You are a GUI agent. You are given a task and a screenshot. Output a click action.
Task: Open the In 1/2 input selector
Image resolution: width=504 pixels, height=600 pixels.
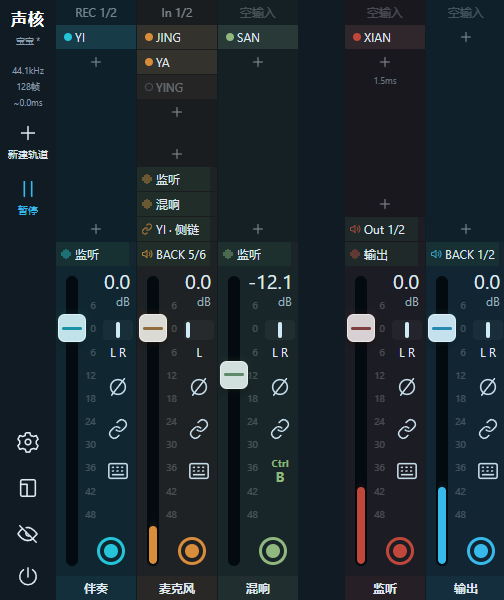point(177,13)
